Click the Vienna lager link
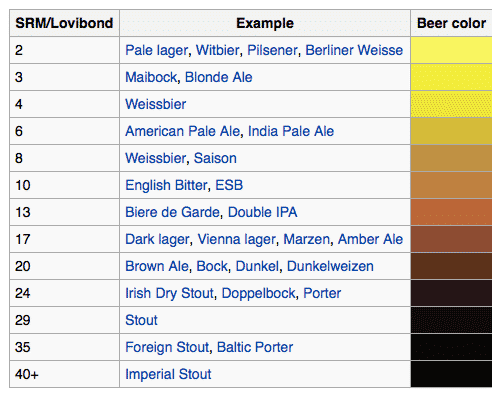492x398 pixels. pos(236,239)
